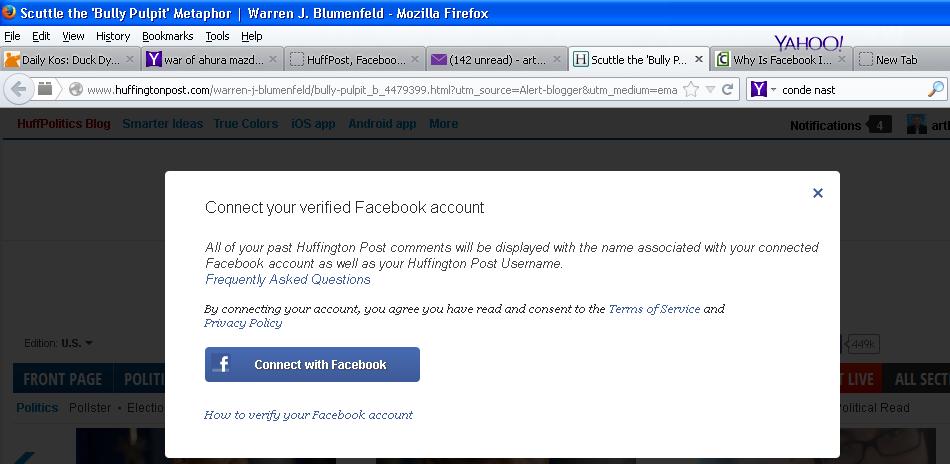Open the Frequently Asked Questions link
The width and height of the screenshot is (950, 464).
pos(288,280)
